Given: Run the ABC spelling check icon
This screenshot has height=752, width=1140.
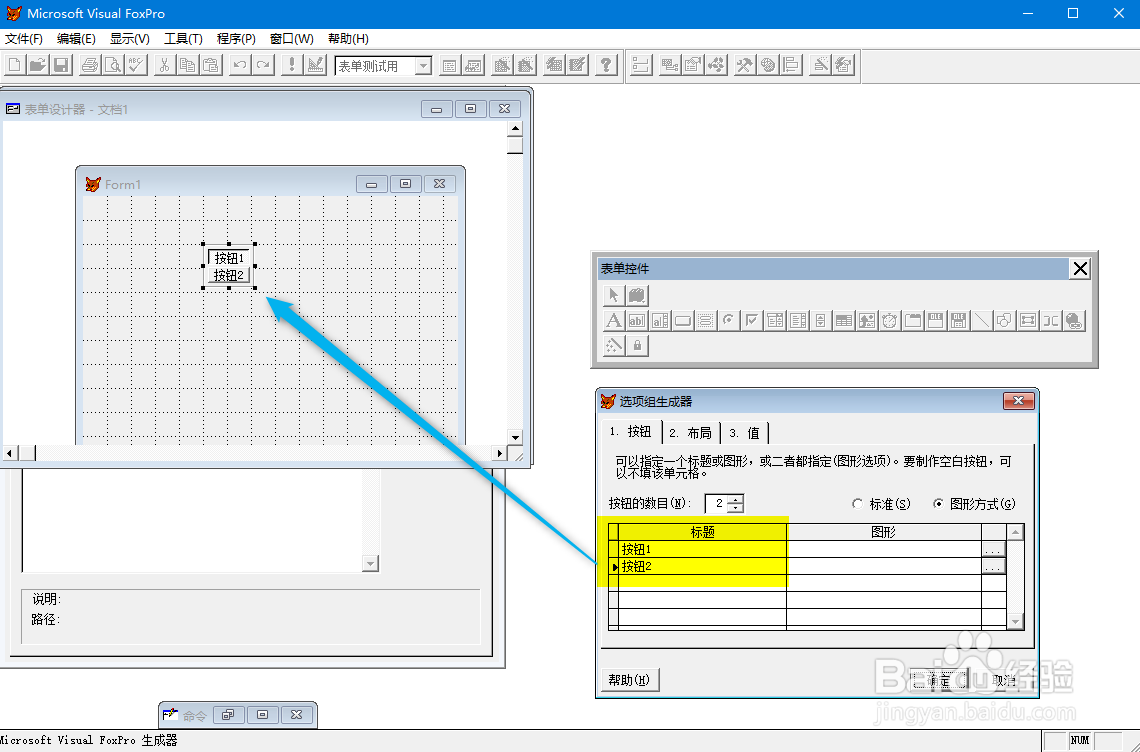Looking at the screenshot, I should click(x=136, y=65).
